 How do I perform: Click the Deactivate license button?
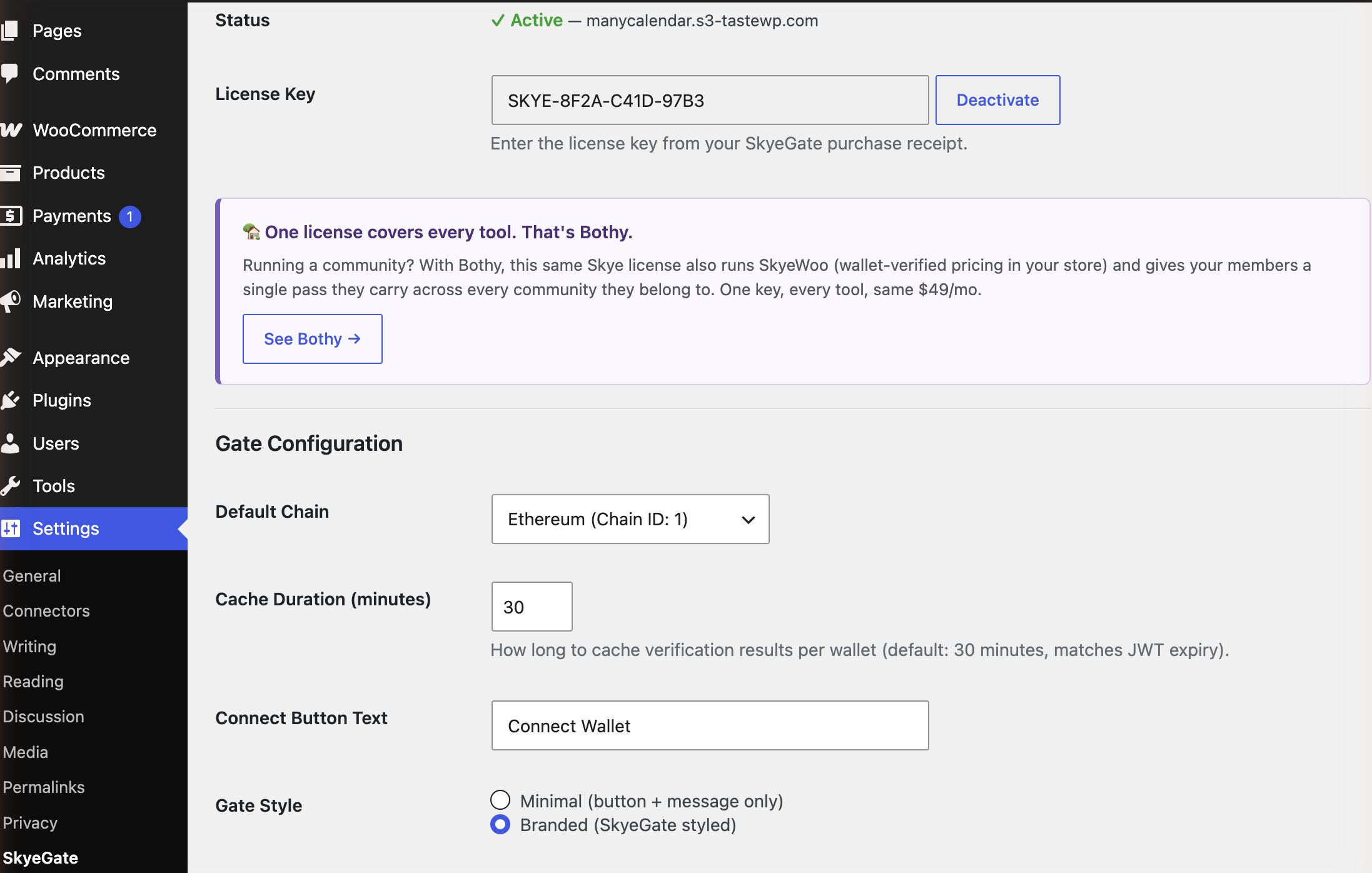point(997,100)
